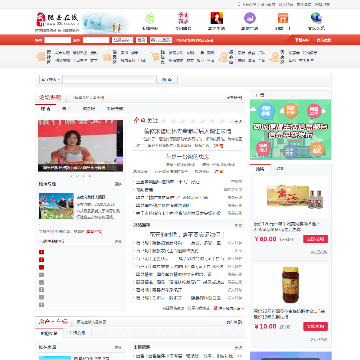The image size is (360, 360).
Task: Click the QQ penguin login button
Action: 161,40
